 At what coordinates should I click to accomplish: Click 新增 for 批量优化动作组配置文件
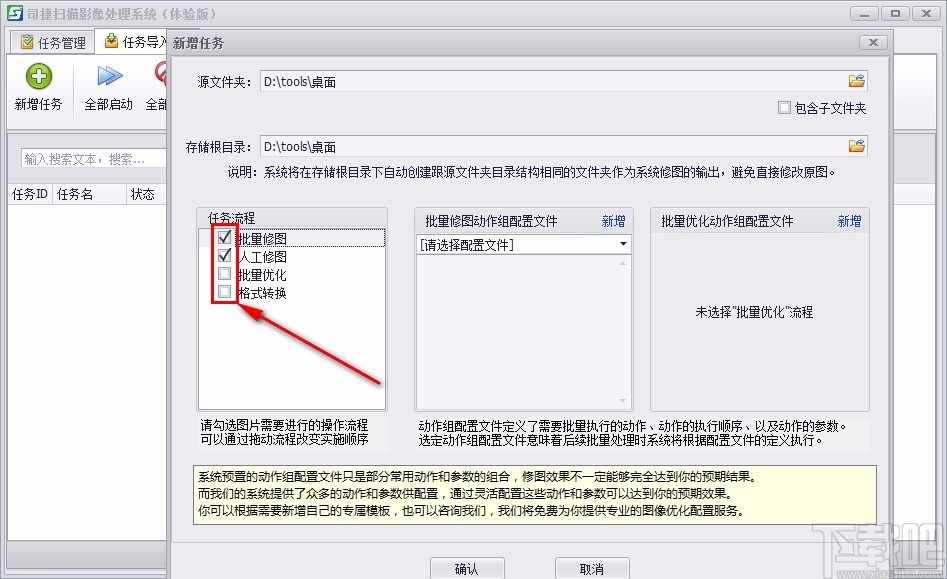(x=849, y=222)
